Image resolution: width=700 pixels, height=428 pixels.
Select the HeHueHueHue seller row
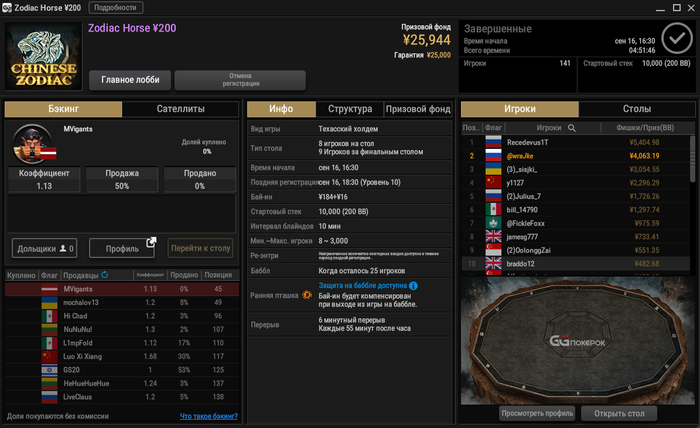point(122,383)
